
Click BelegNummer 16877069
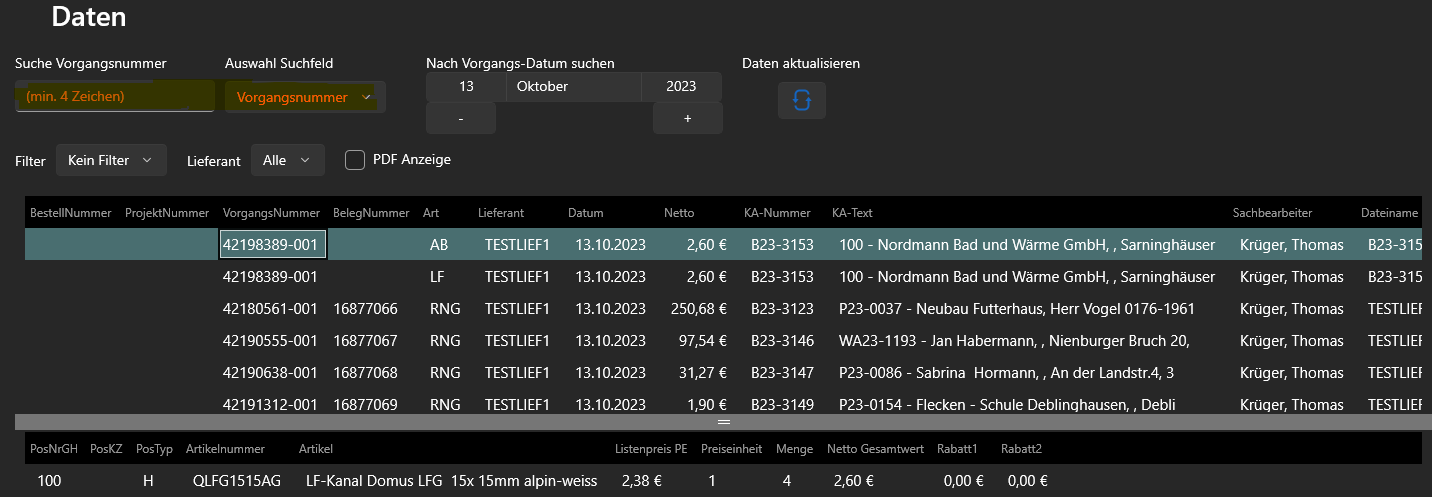366,405
